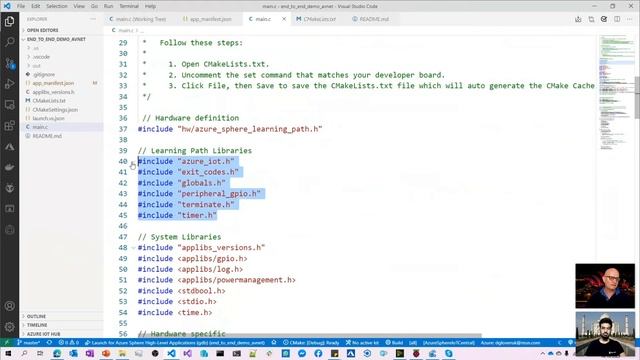The image size is (640, 360).
Task: Open the Help menu
Action: tap(150, 6)
